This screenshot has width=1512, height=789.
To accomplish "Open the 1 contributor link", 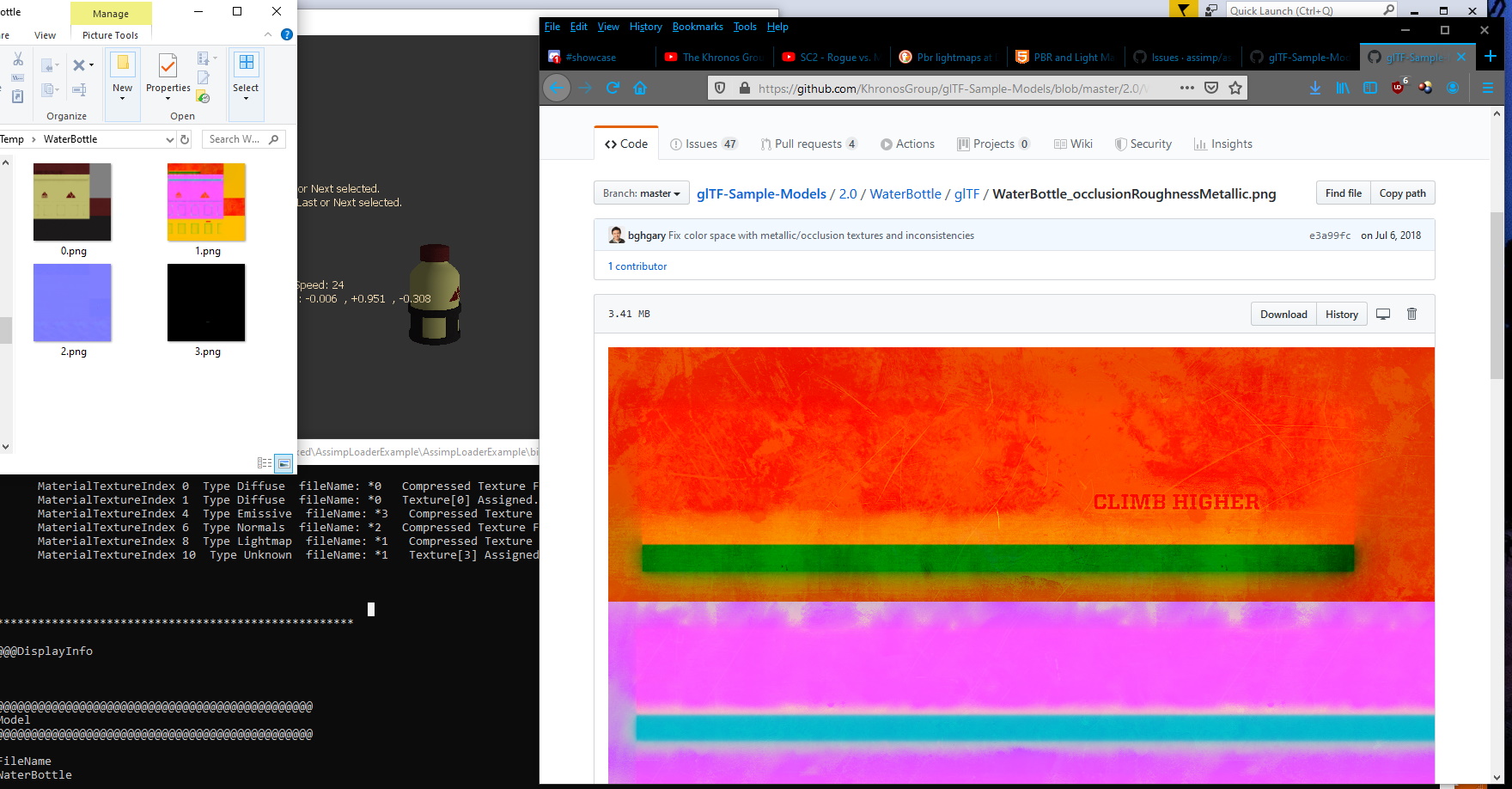I will [x=637, y=266].
